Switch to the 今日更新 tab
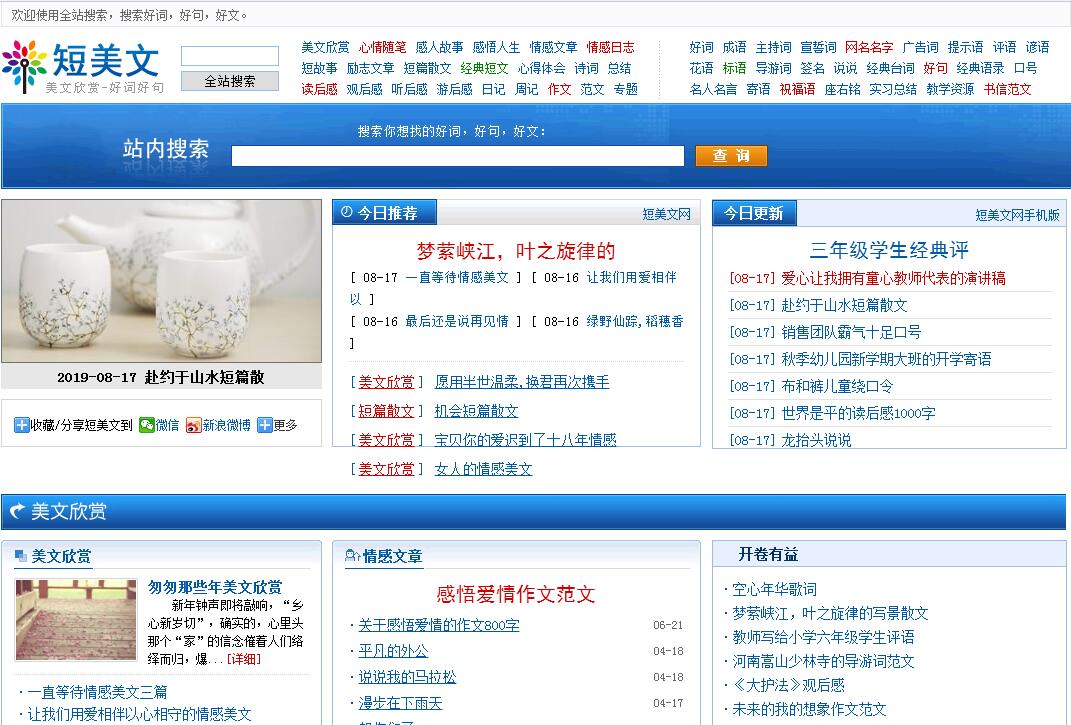1071x725 pixels. coord(754,213)
